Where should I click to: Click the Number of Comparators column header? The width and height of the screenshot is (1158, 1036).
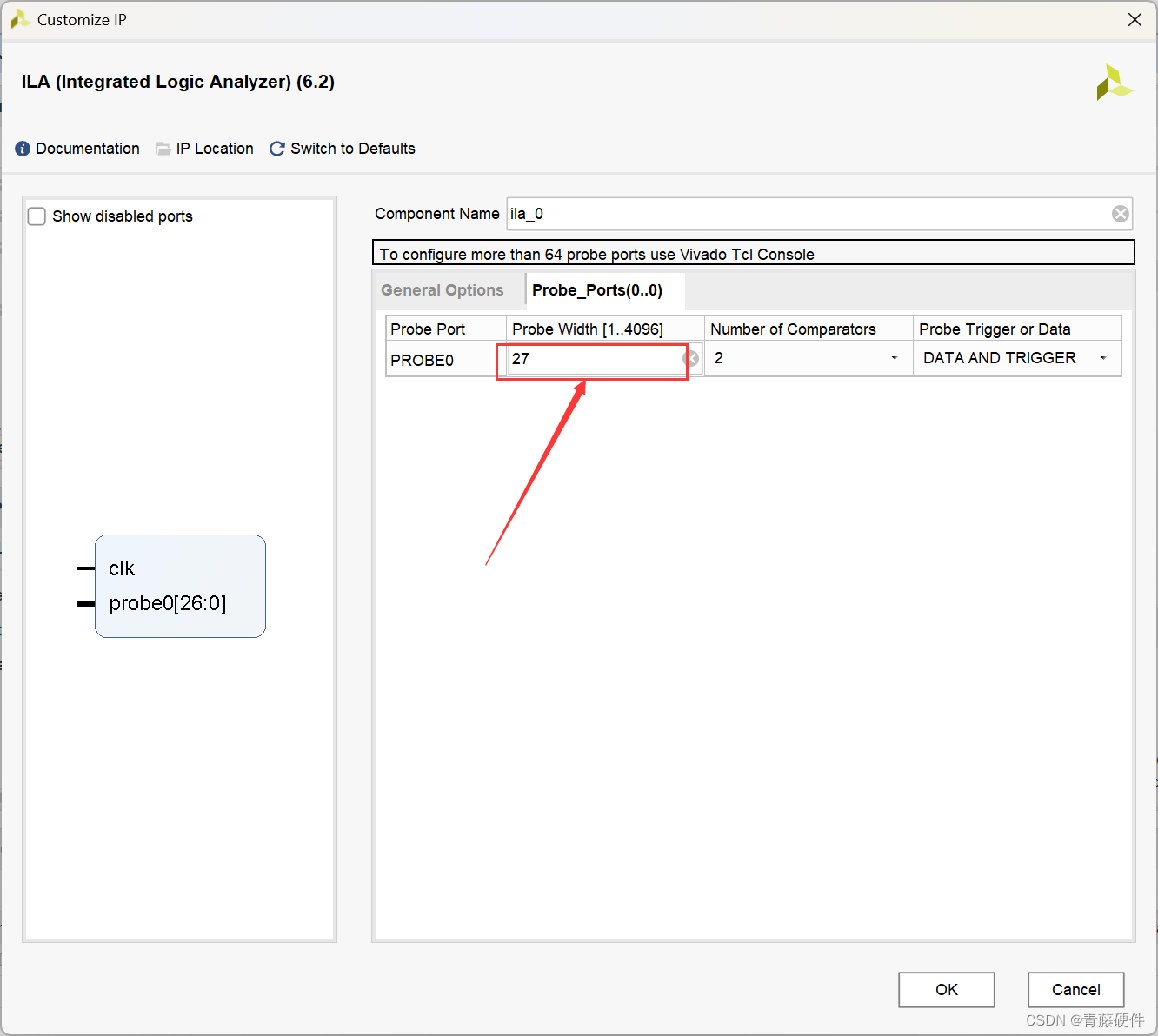pos(809,329)
